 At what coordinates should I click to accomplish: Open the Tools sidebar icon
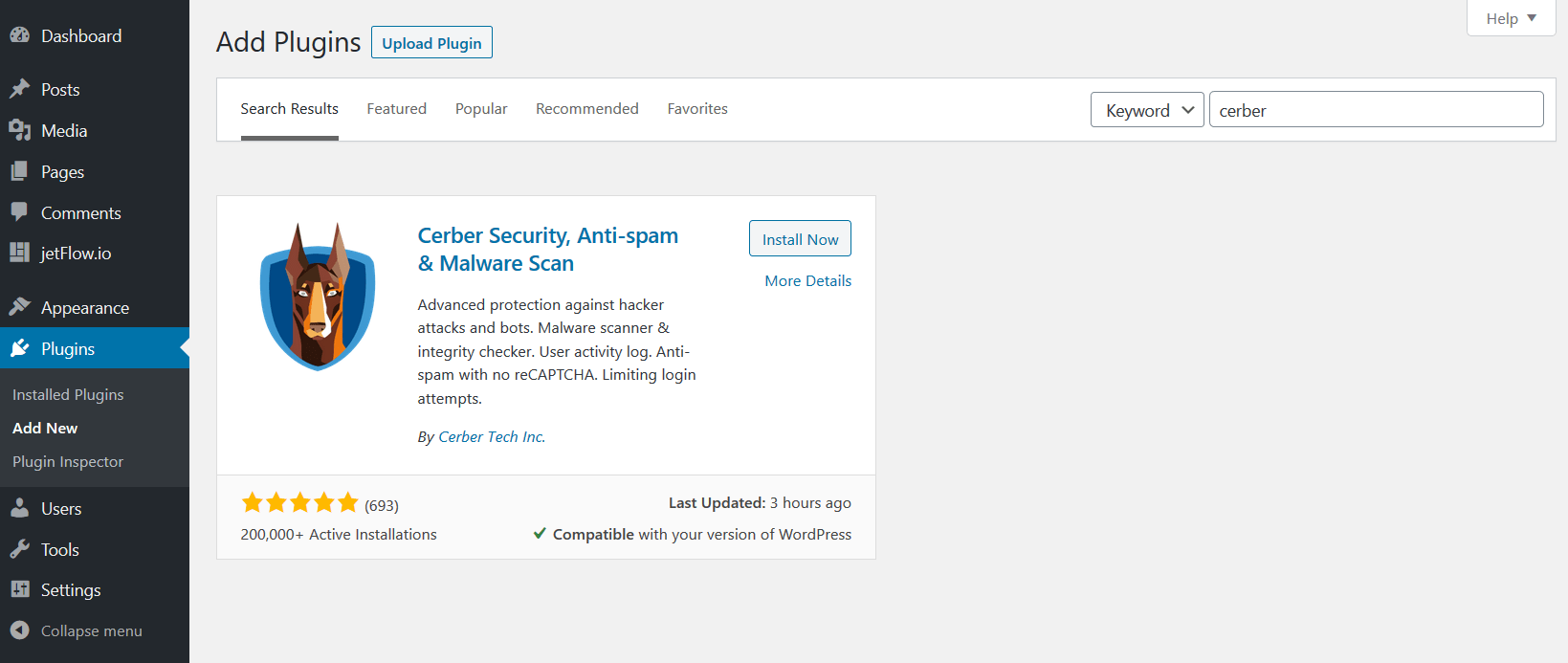[x=20, y=549]
